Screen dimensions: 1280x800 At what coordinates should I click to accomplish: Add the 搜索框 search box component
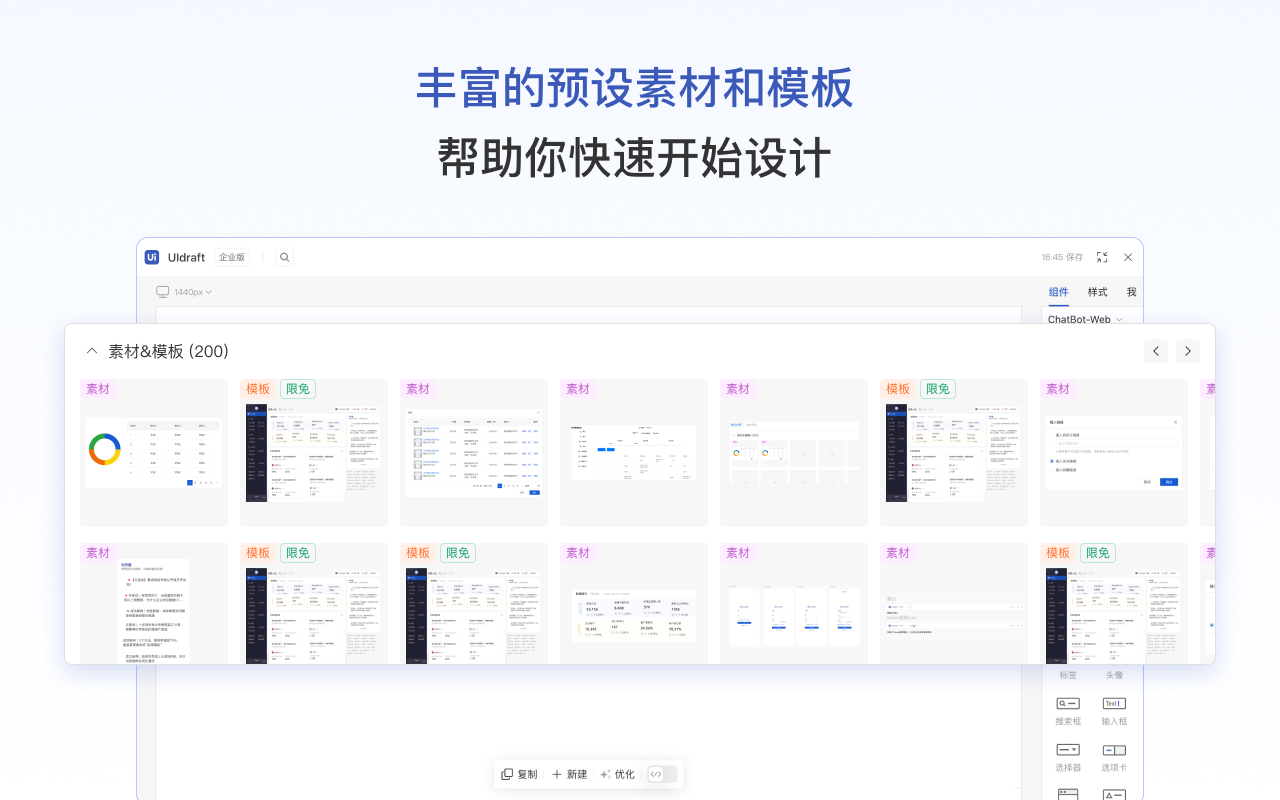[1068, 711]
